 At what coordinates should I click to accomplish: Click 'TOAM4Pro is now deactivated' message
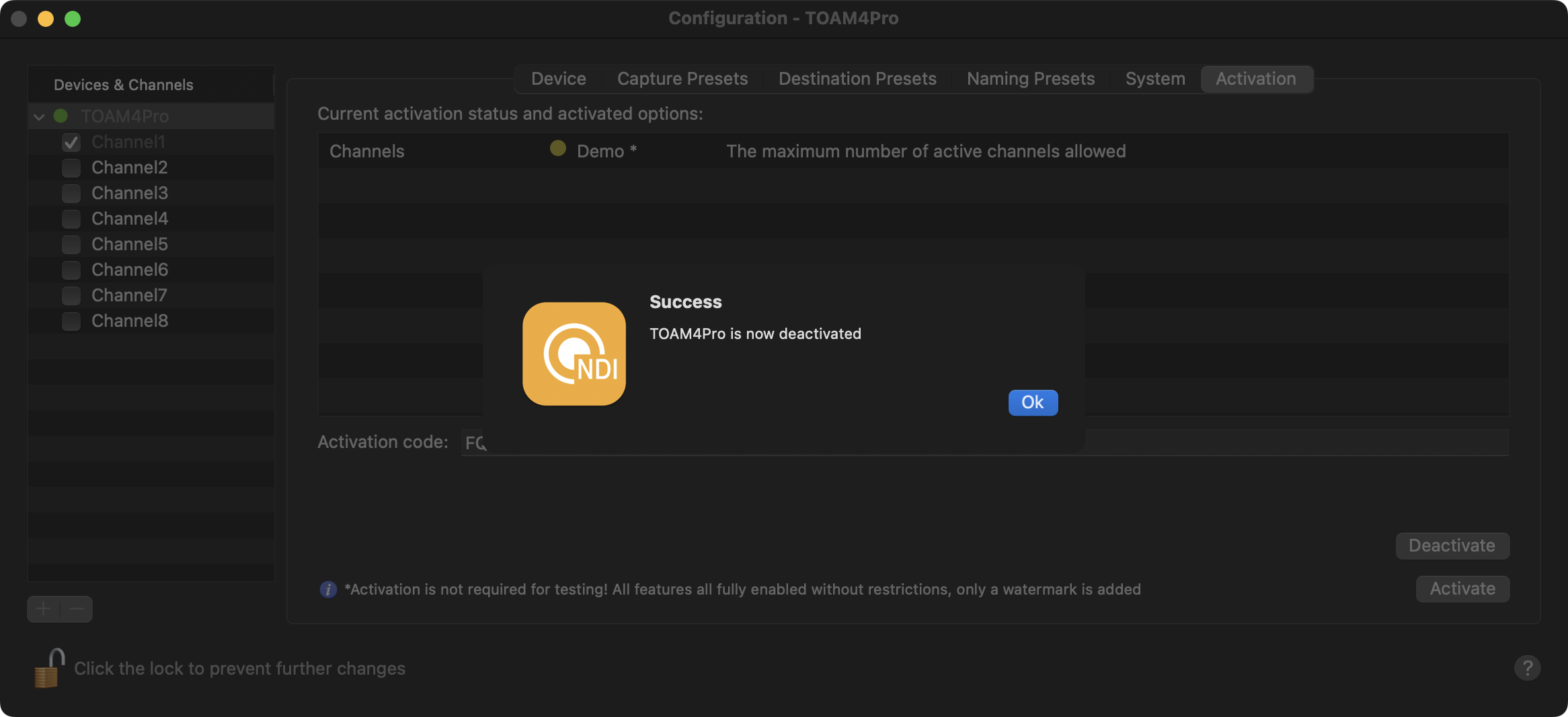(755, 334)
